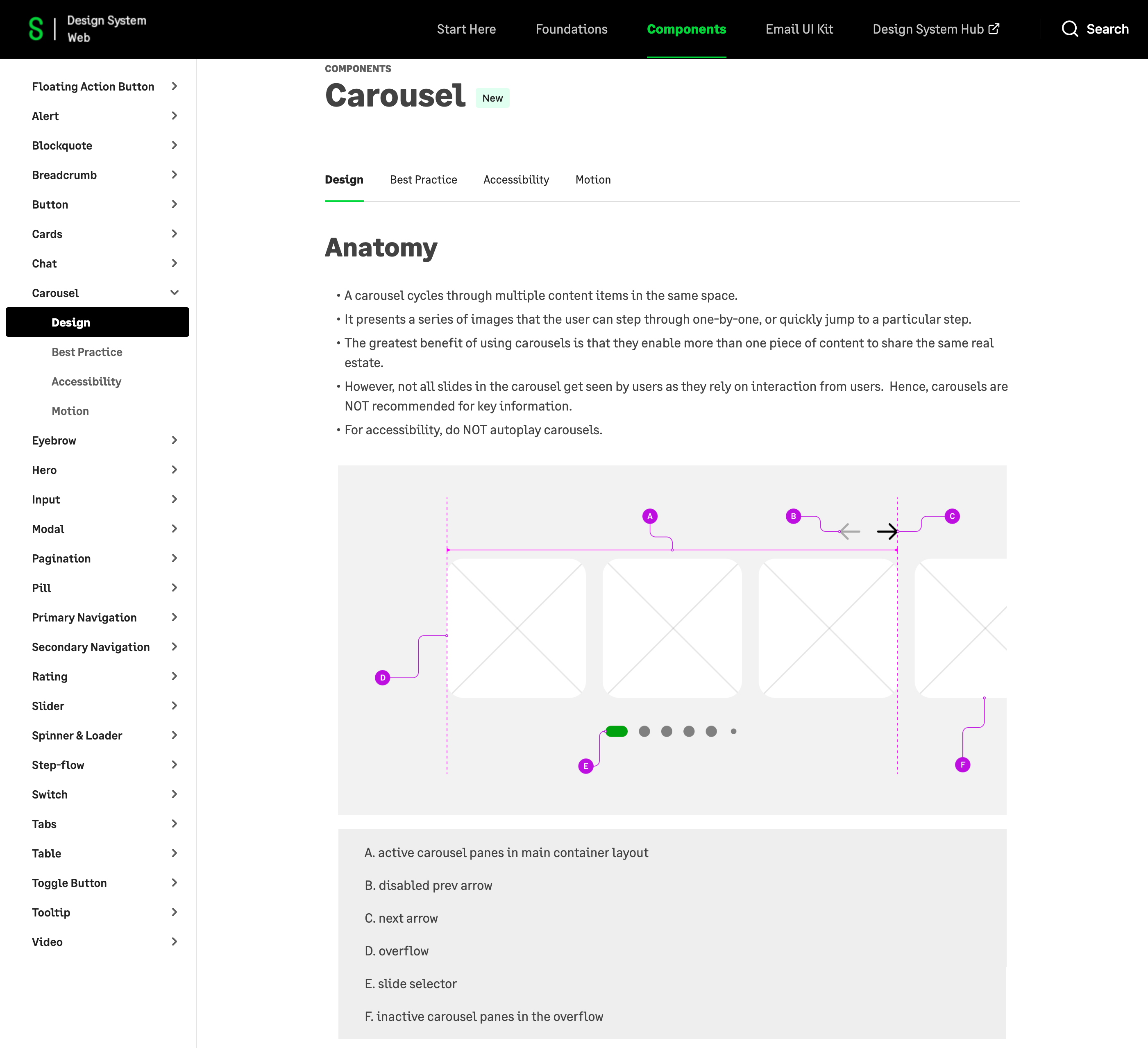Click the New badge beside Carousel
This screenshot has height=1048, width=1148.
click(492, 98)
